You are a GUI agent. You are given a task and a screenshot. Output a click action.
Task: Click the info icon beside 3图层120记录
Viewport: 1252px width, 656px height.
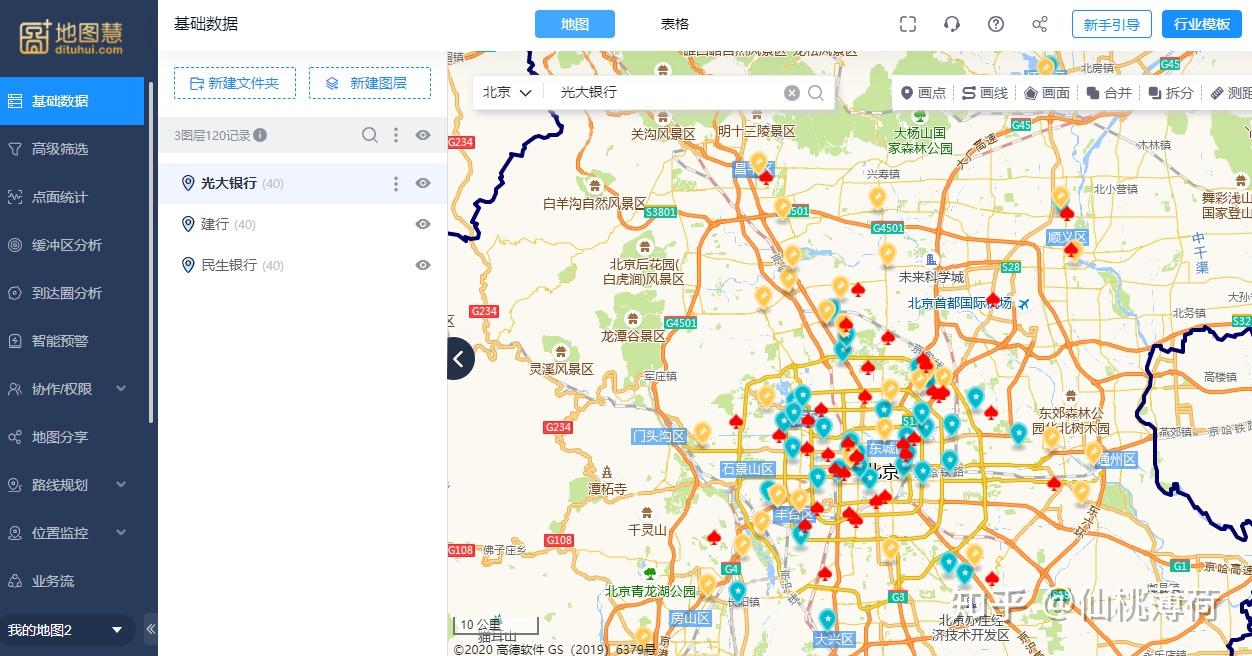coord(260,135)
